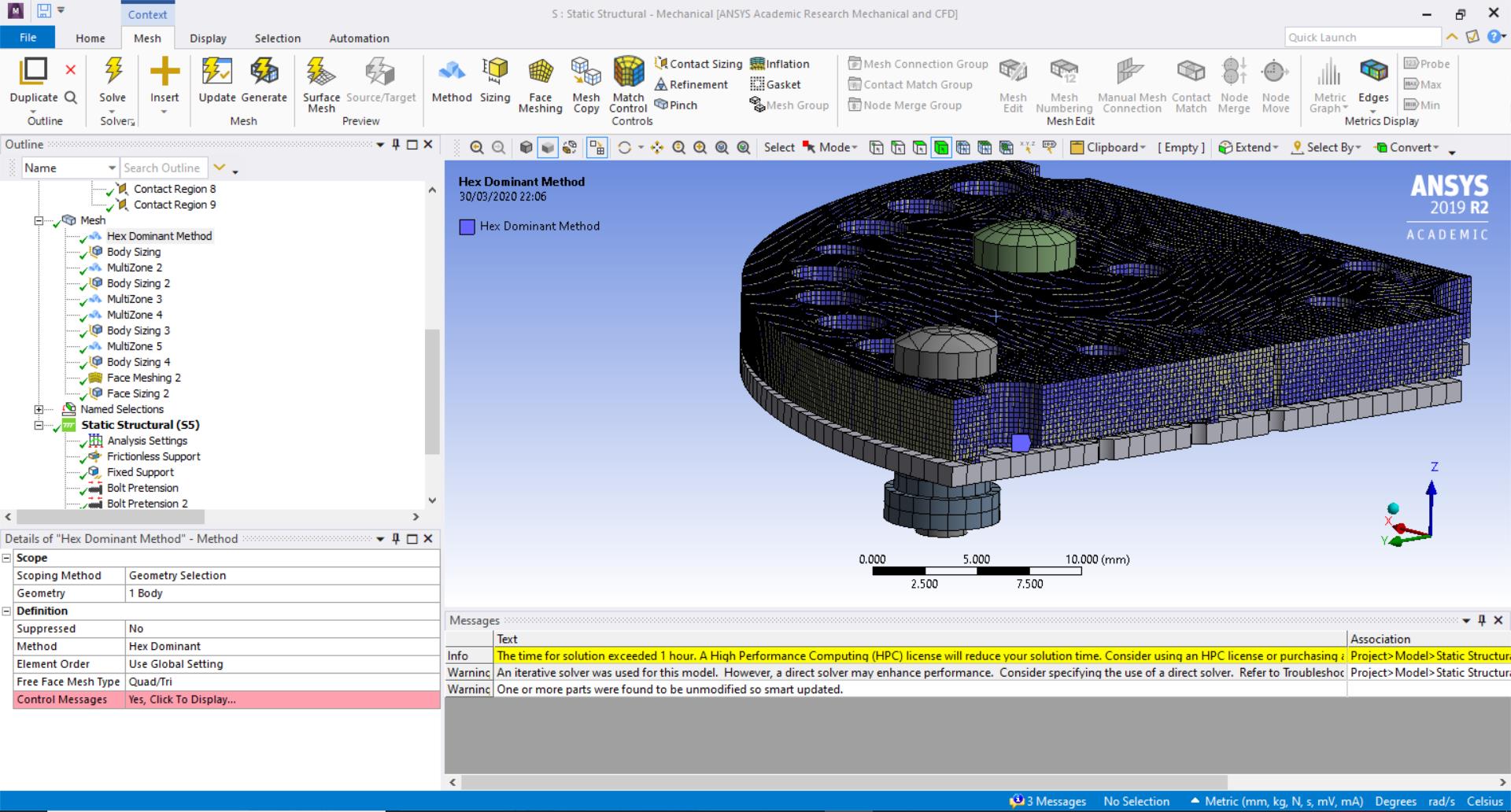This screenshot has height=812, width=1511.
Task: Open the Insert dropdown arrow
Action: click(x=164, y=112)
